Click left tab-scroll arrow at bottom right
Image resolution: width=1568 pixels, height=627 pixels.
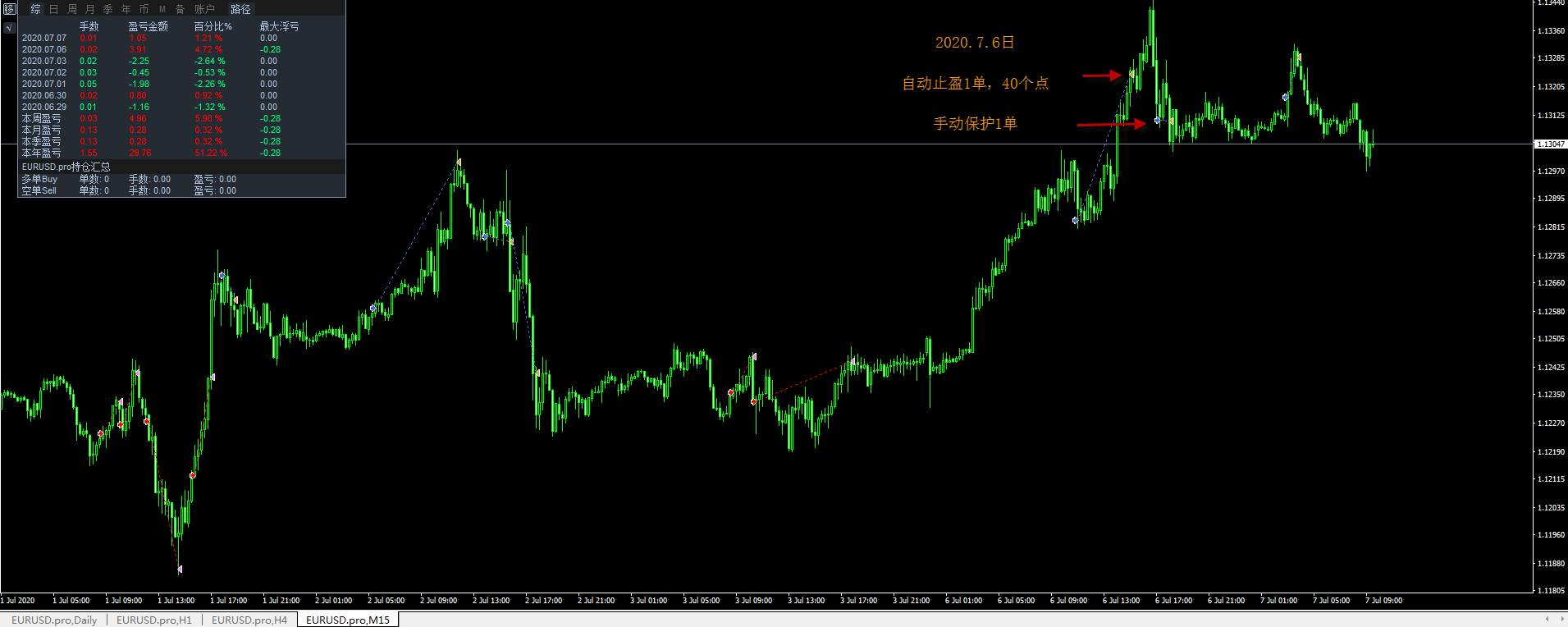pos(1547,619)
